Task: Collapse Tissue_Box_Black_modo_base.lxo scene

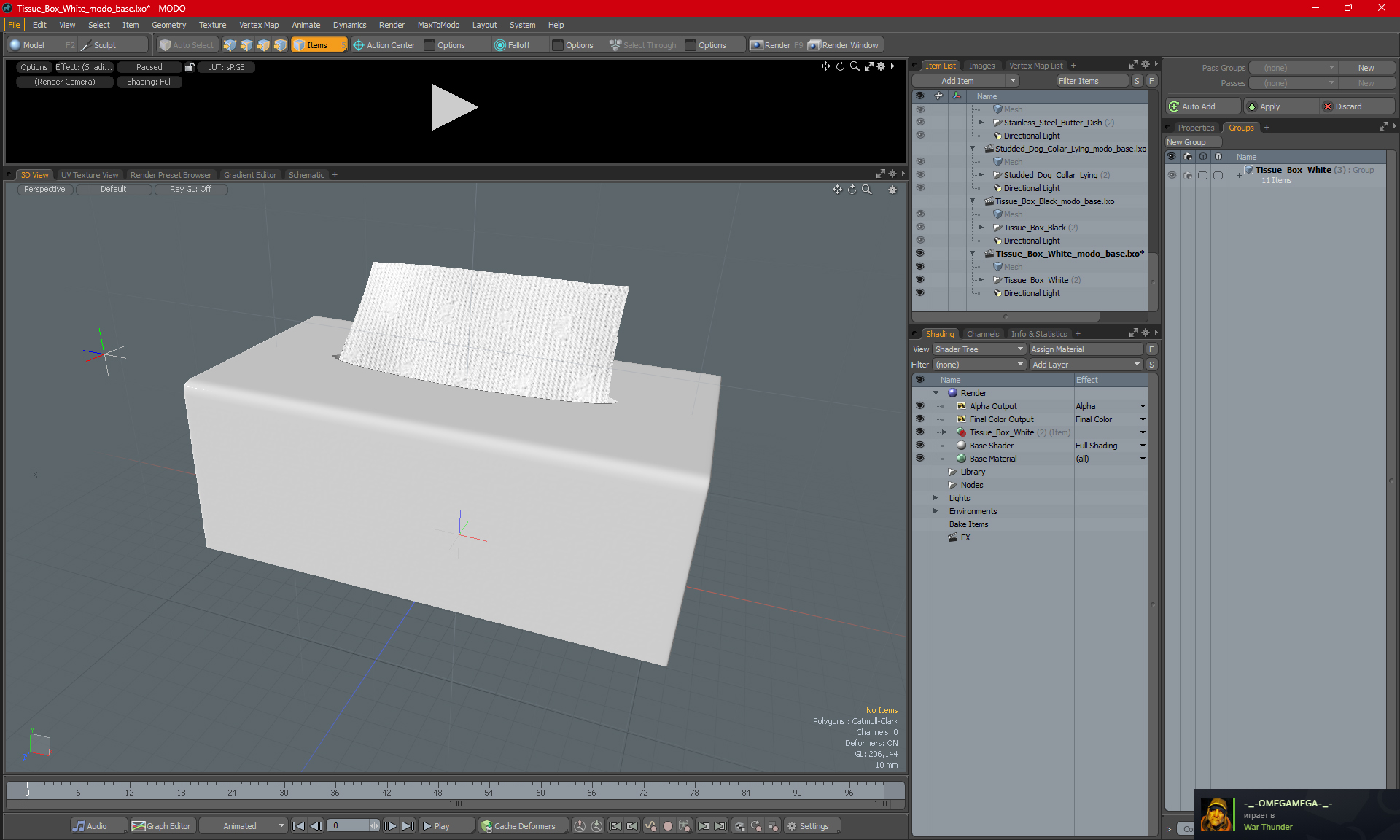Action: click(972, 201)
